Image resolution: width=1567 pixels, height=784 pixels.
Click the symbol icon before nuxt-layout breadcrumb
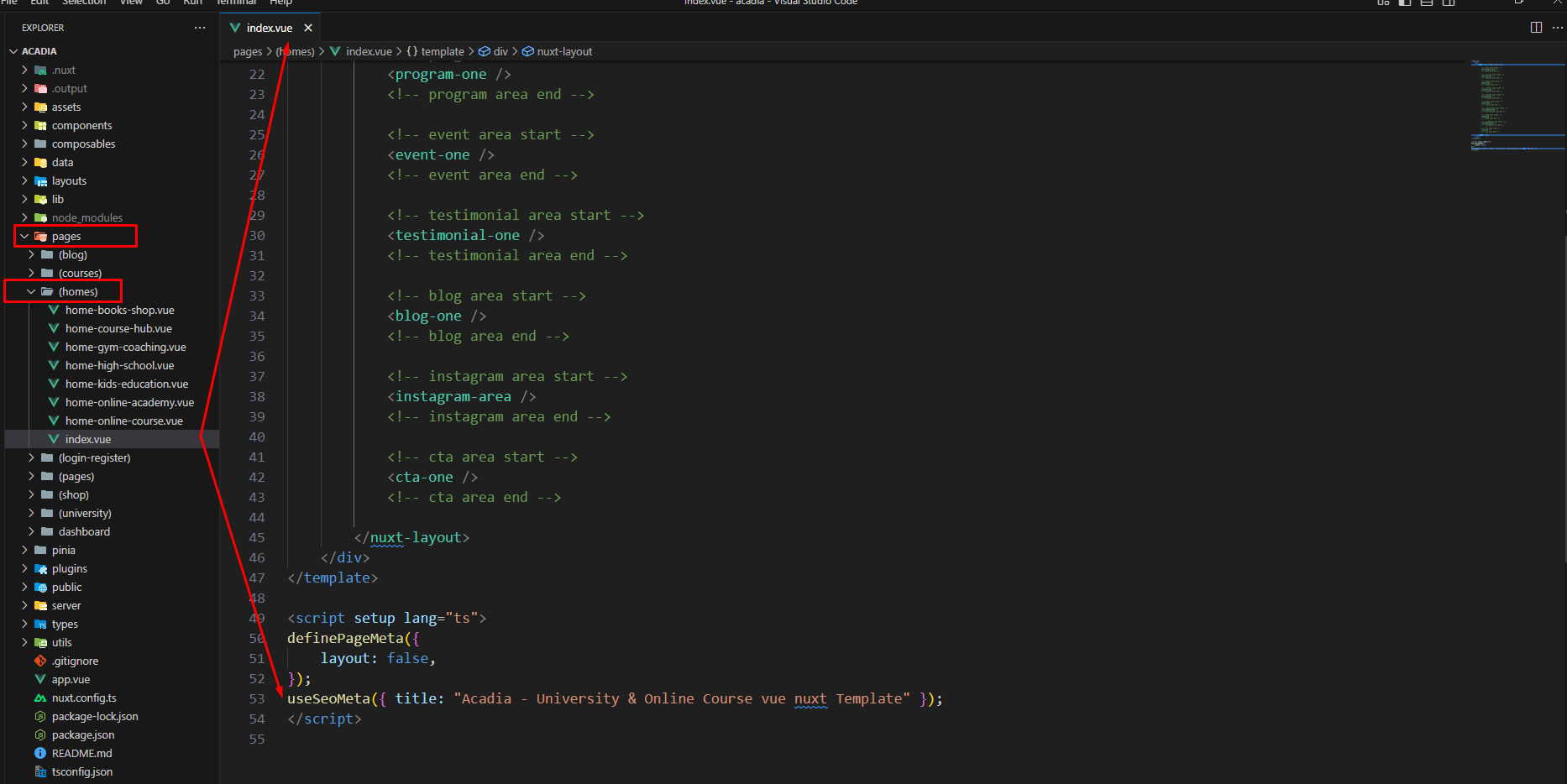(528, 51)
